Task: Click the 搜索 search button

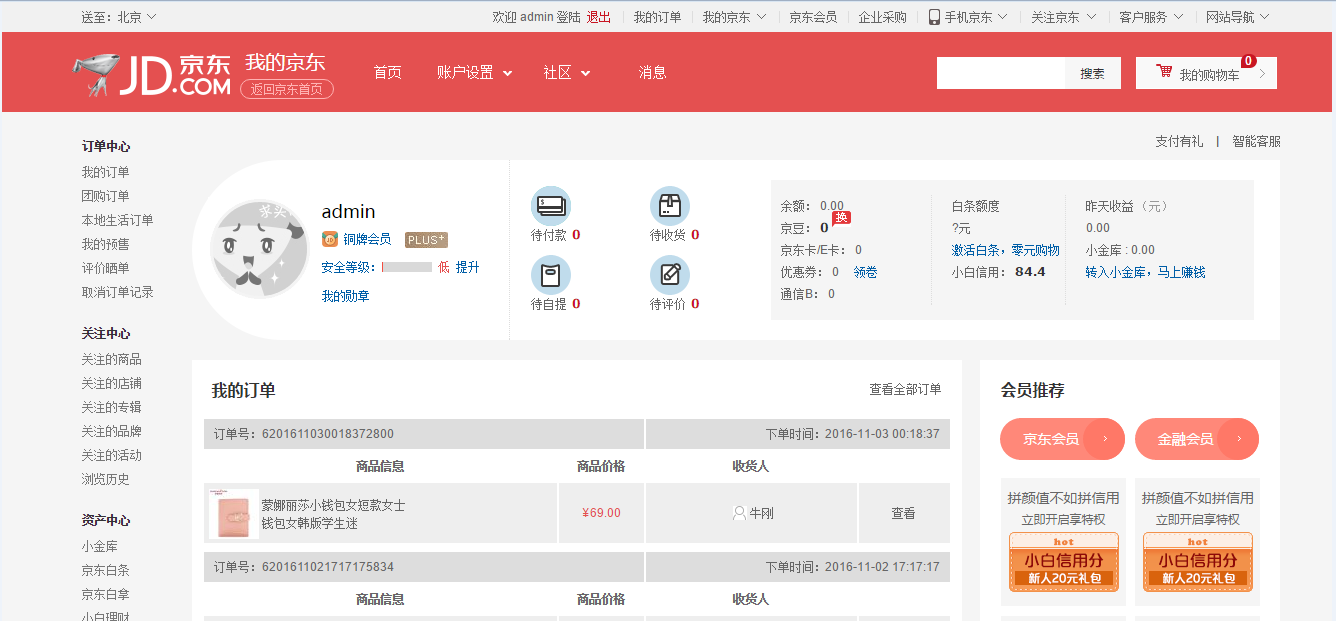Action: pos(1093,73)
